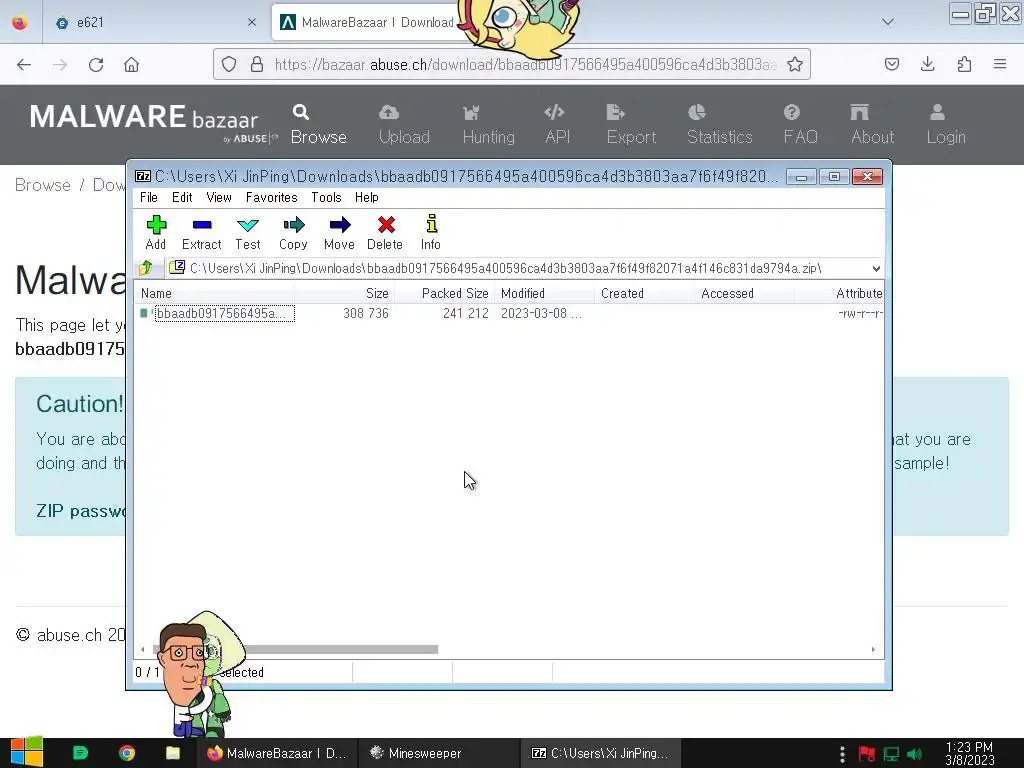Show hidden tray icons overflow dots
This screenshot has height=768, width=1024.
click(x=842, y=754)
